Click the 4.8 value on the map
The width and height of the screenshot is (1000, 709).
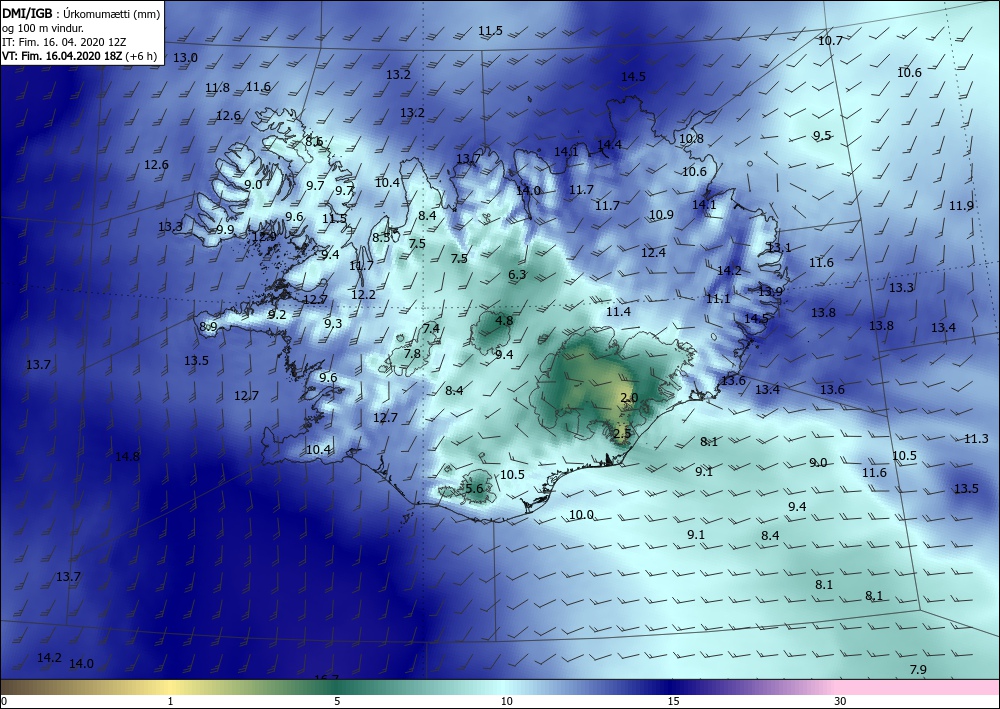(x=504, y=320)
